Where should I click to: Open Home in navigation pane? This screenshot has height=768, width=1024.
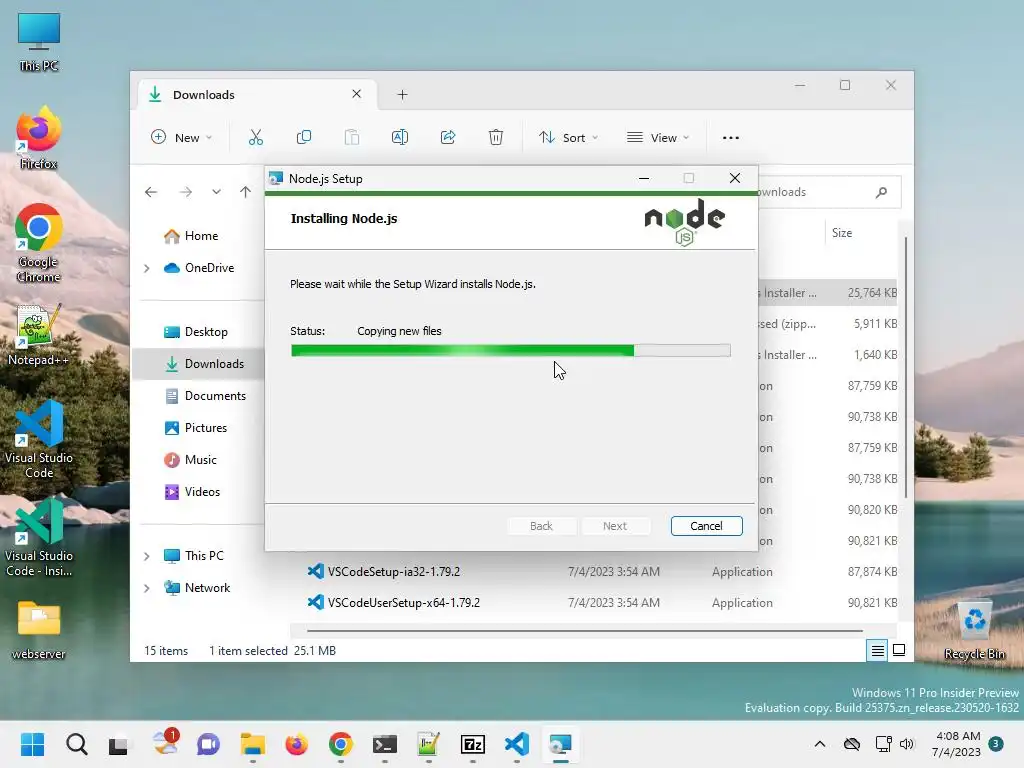pyautogui.click(x=200, y=236)
